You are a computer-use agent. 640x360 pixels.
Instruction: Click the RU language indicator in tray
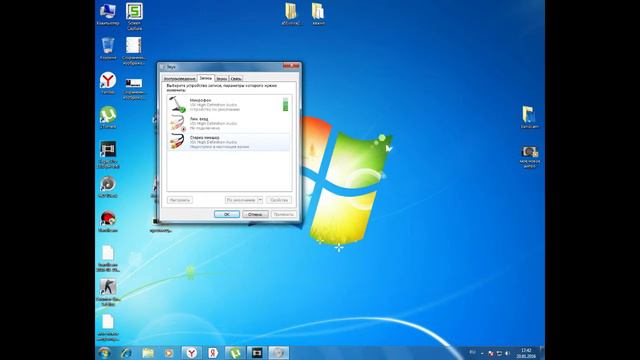point(473,352)
